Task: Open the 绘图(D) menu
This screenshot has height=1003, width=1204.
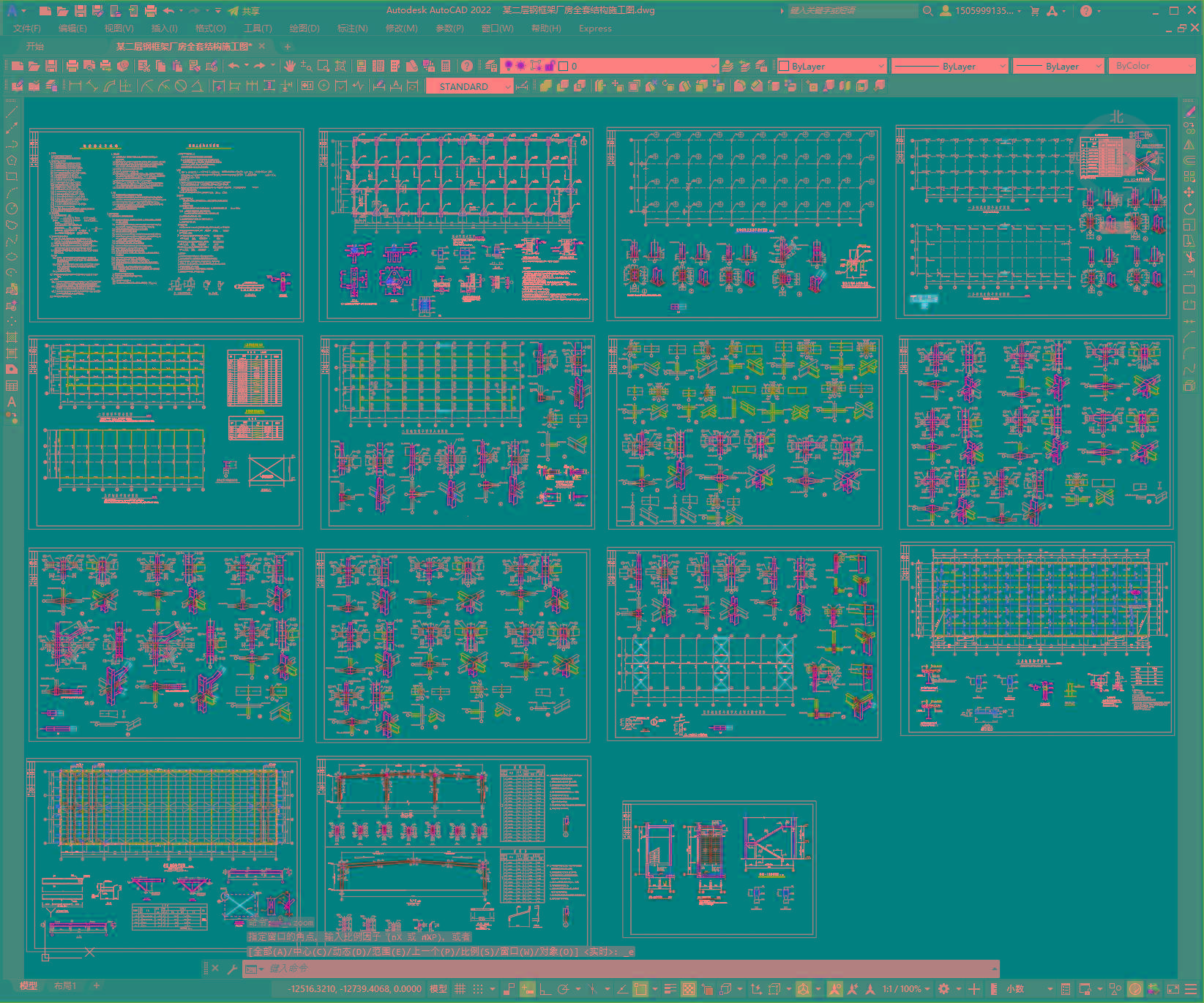Action: coord(304,29)
